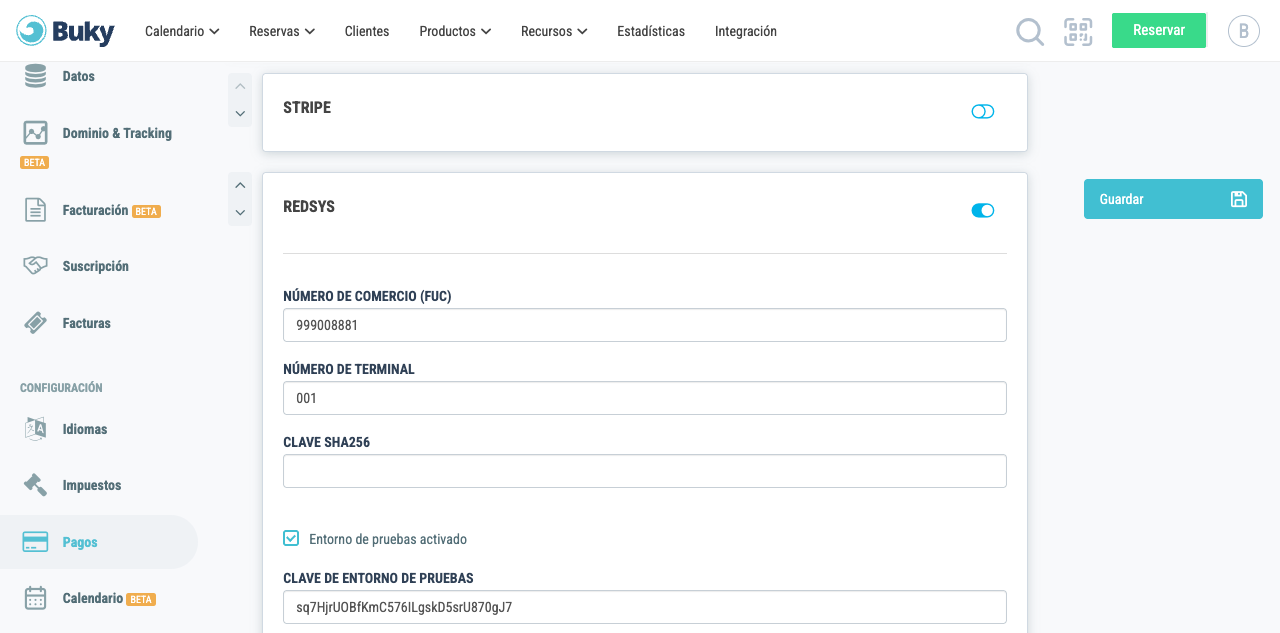Open the Facturas sidebar link
Image resolution: width=1280 pixels, height=633 pixels.
point(87,323)
